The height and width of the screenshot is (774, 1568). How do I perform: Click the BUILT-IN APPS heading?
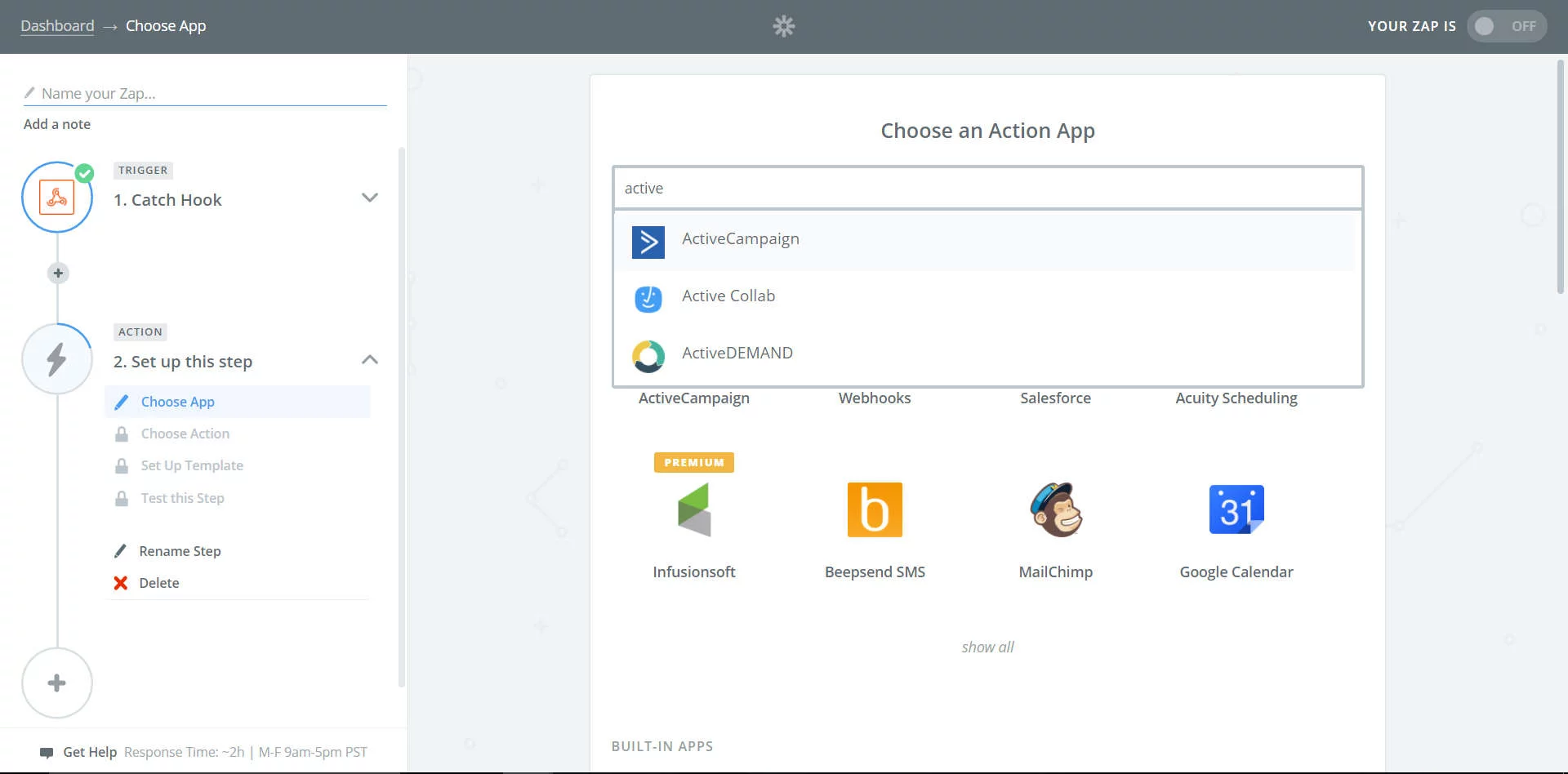(x=662, y=746)
